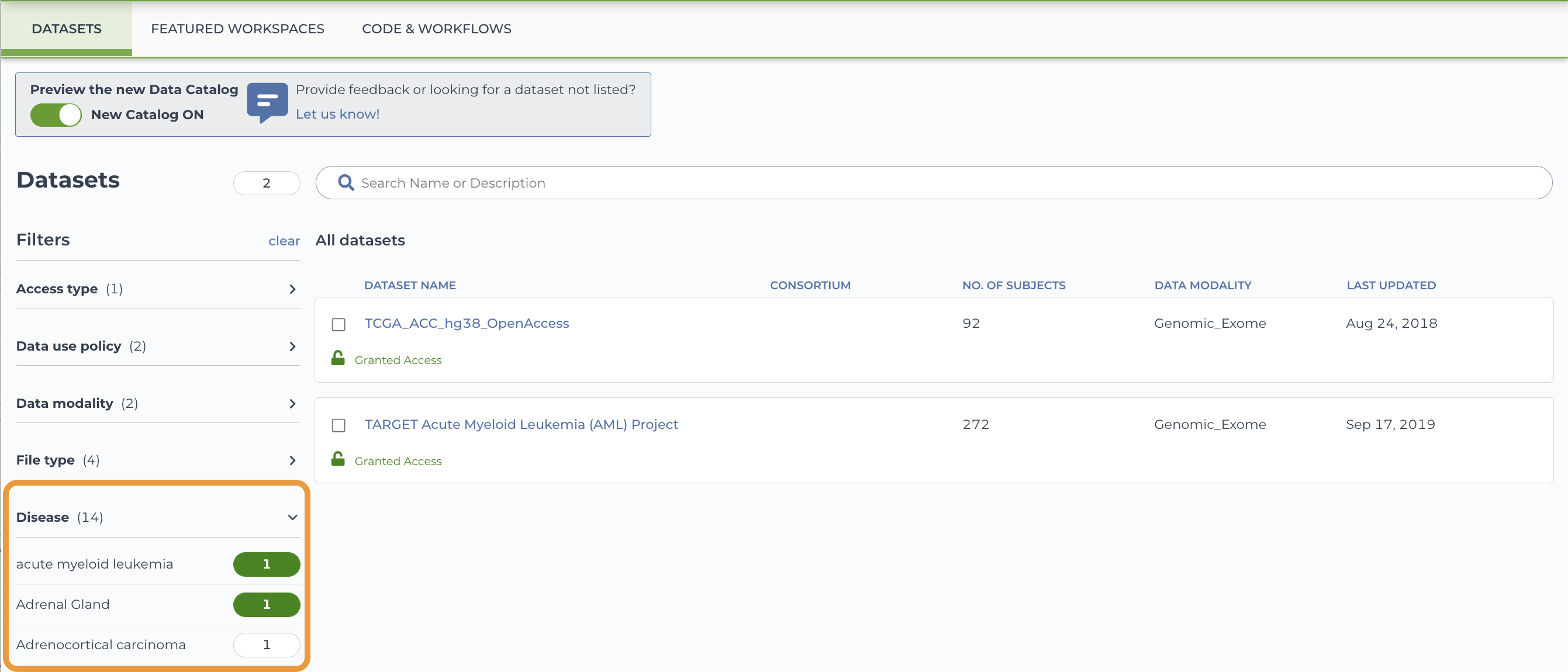Open the Featured Workspaces tab

click(237, 29)
